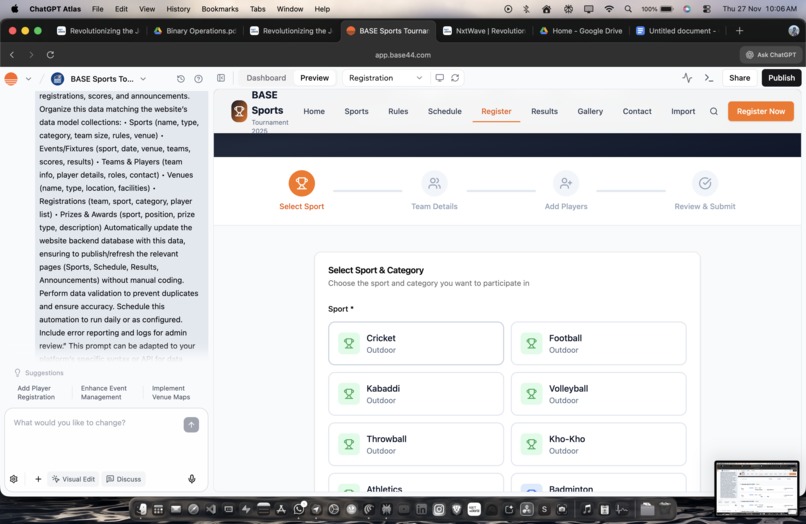Switch to the Home - Google Drive tab
The height and width of the screenshot is (524, 806).
(581, 31)
